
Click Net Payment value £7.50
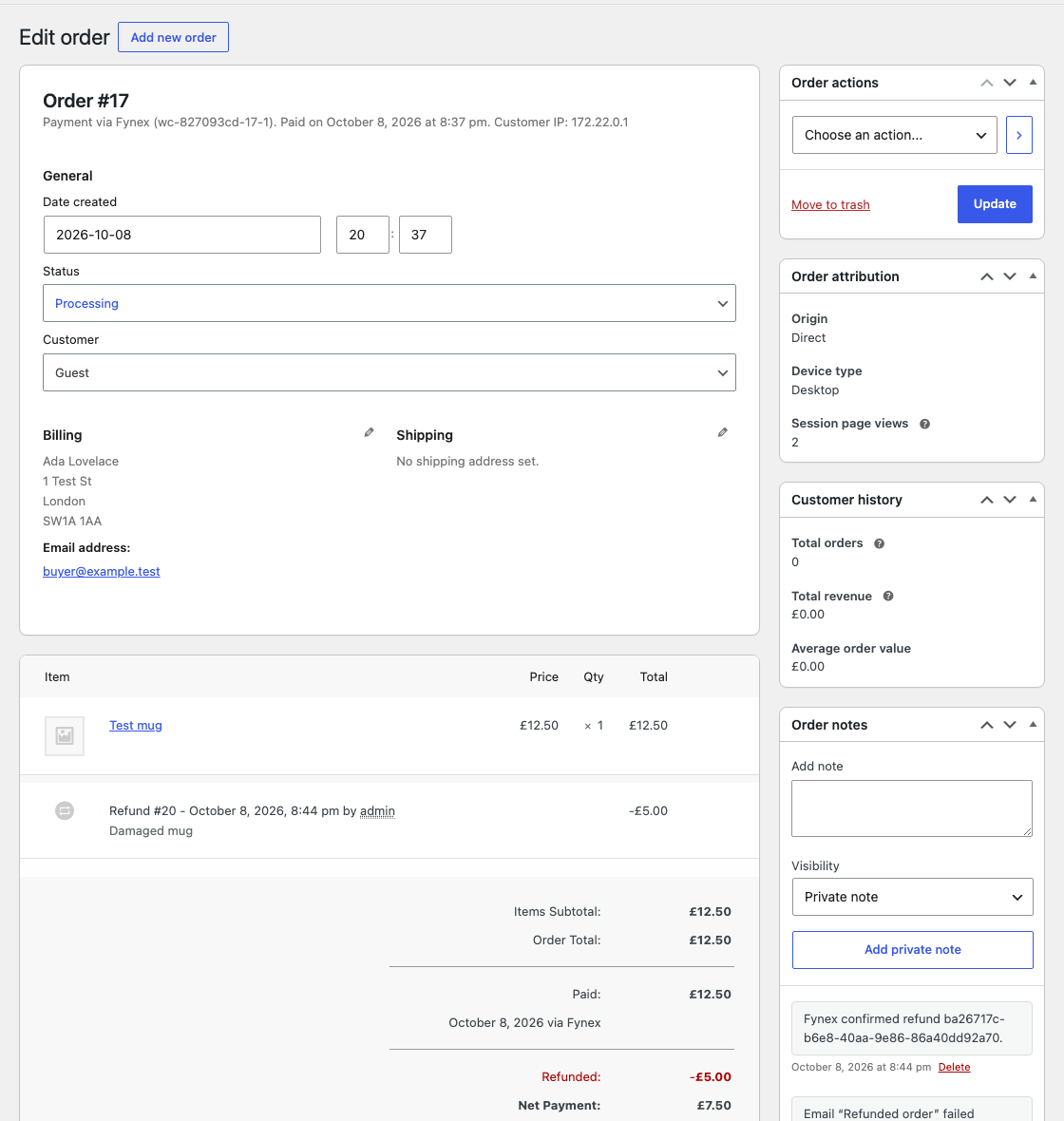(714, 1105)
